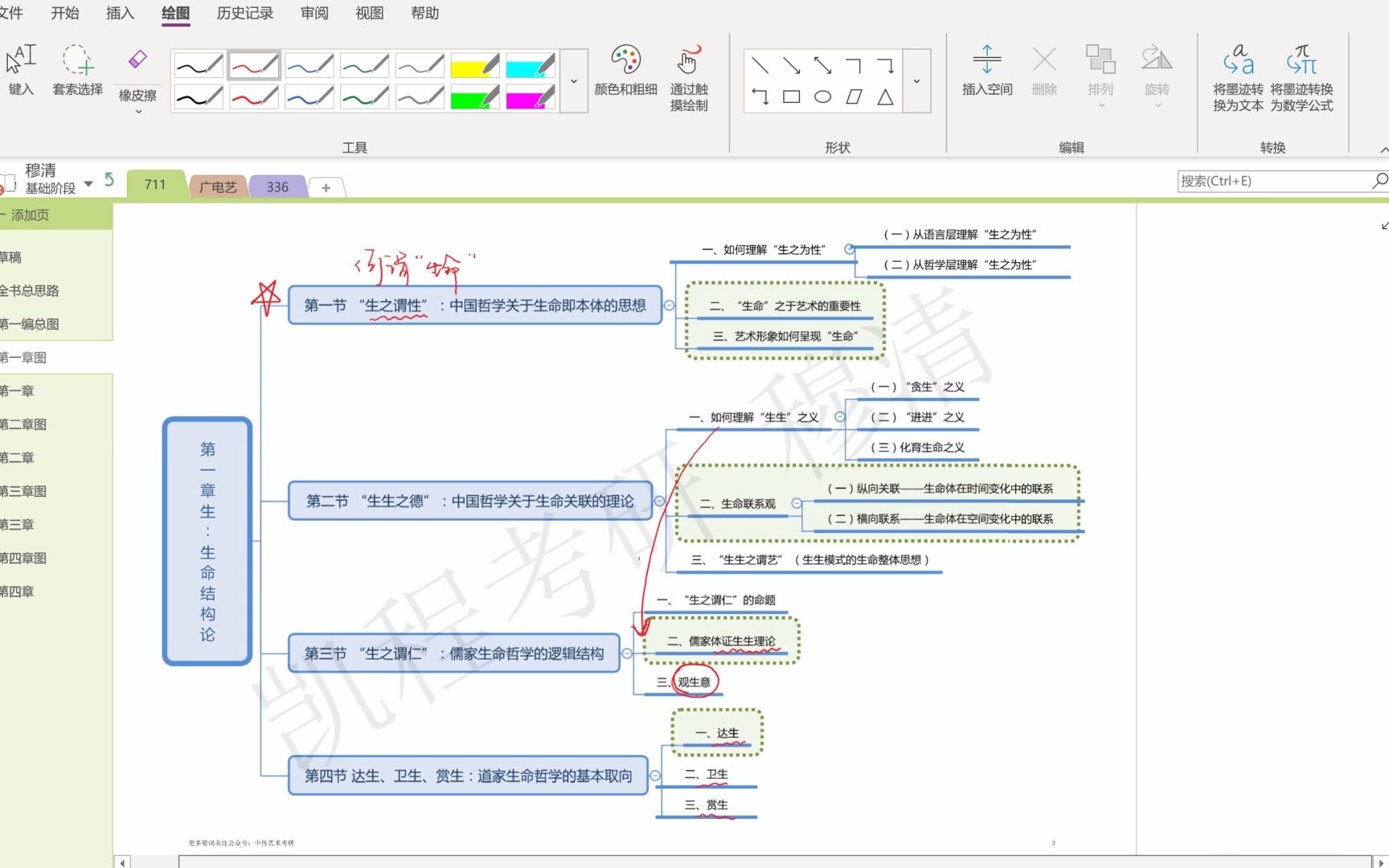1389x868 pixels.
Task: Pick the green highlighter pen
Action: point(475,97)
